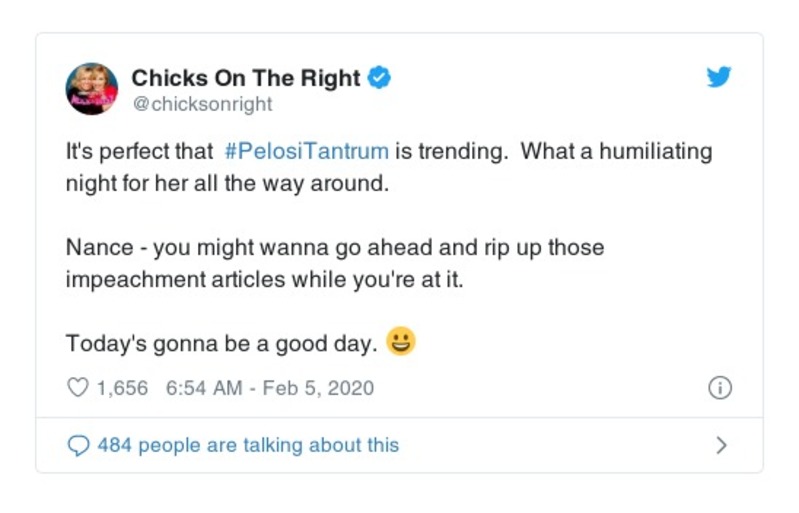Click the Twitter bird logo
Viewport: 799px width, 513px height.
pos(719,78)
